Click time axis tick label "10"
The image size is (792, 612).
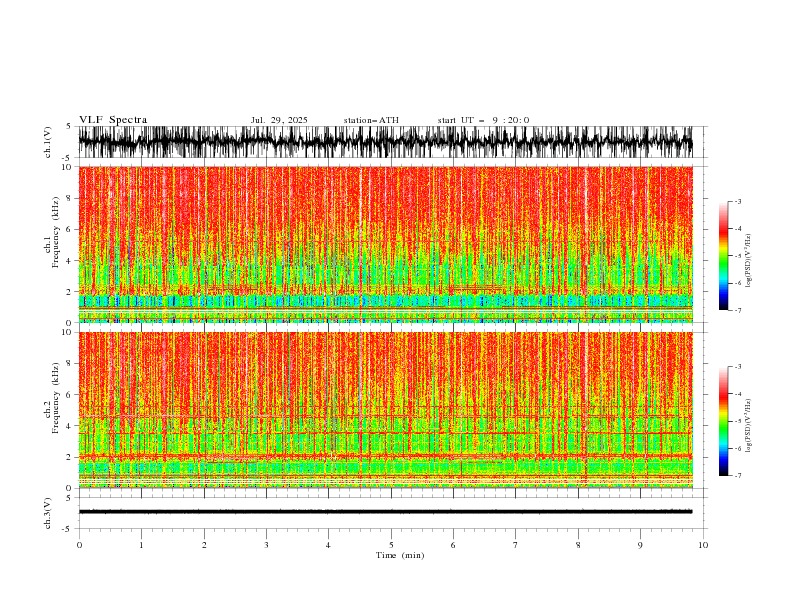click(703, 545)
